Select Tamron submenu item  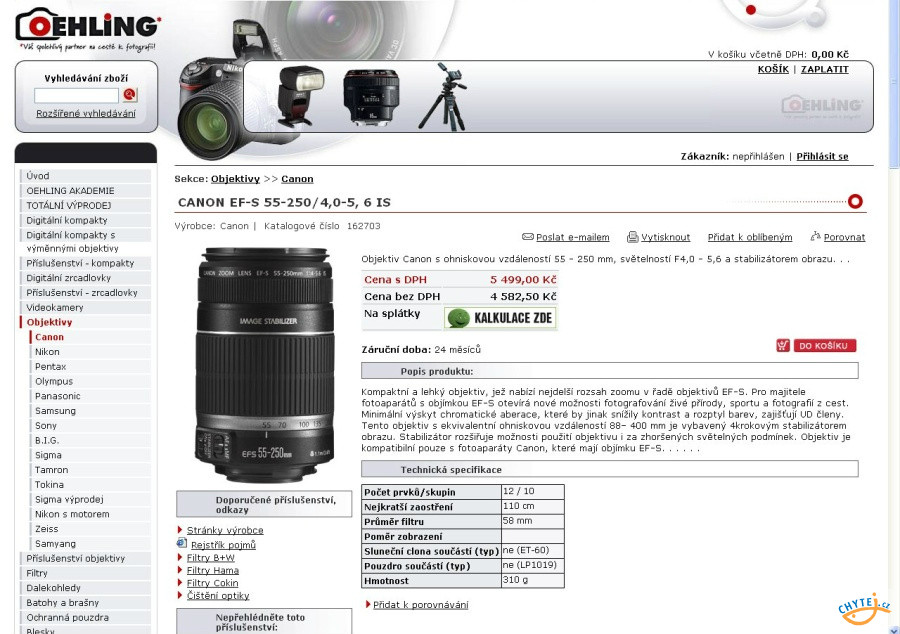coord(91,470)
